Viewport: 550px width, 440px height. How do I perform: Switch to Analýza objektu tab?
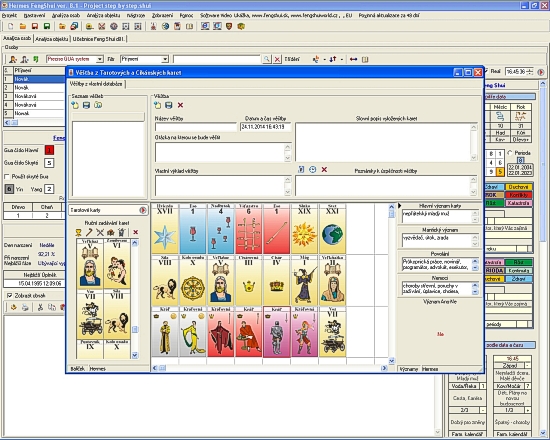pos(52,39)
